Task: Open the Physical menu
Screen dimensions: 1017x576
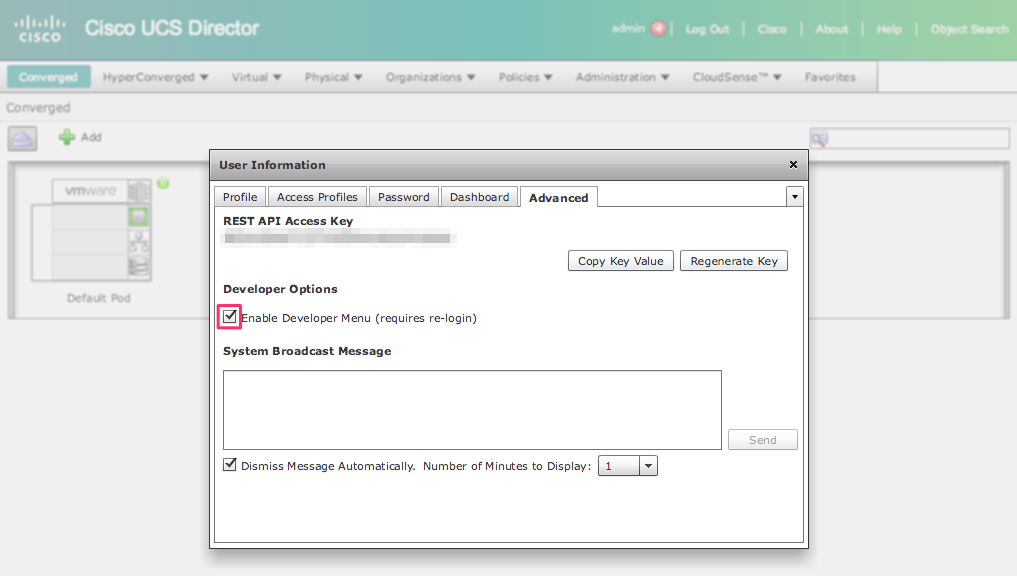Action: (333, 77)
